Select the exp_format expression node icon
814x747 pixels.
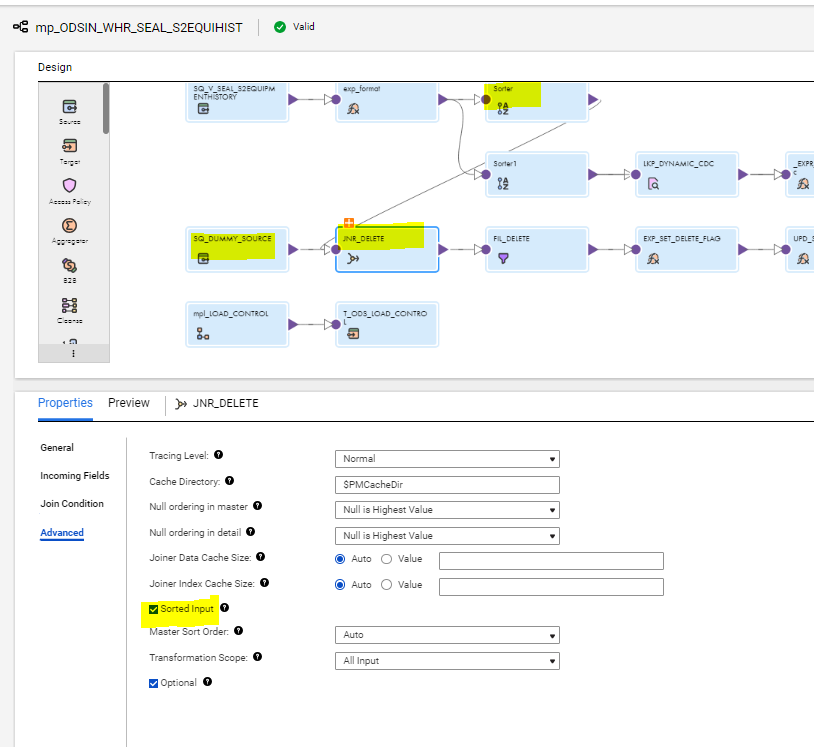pos(353,108)
